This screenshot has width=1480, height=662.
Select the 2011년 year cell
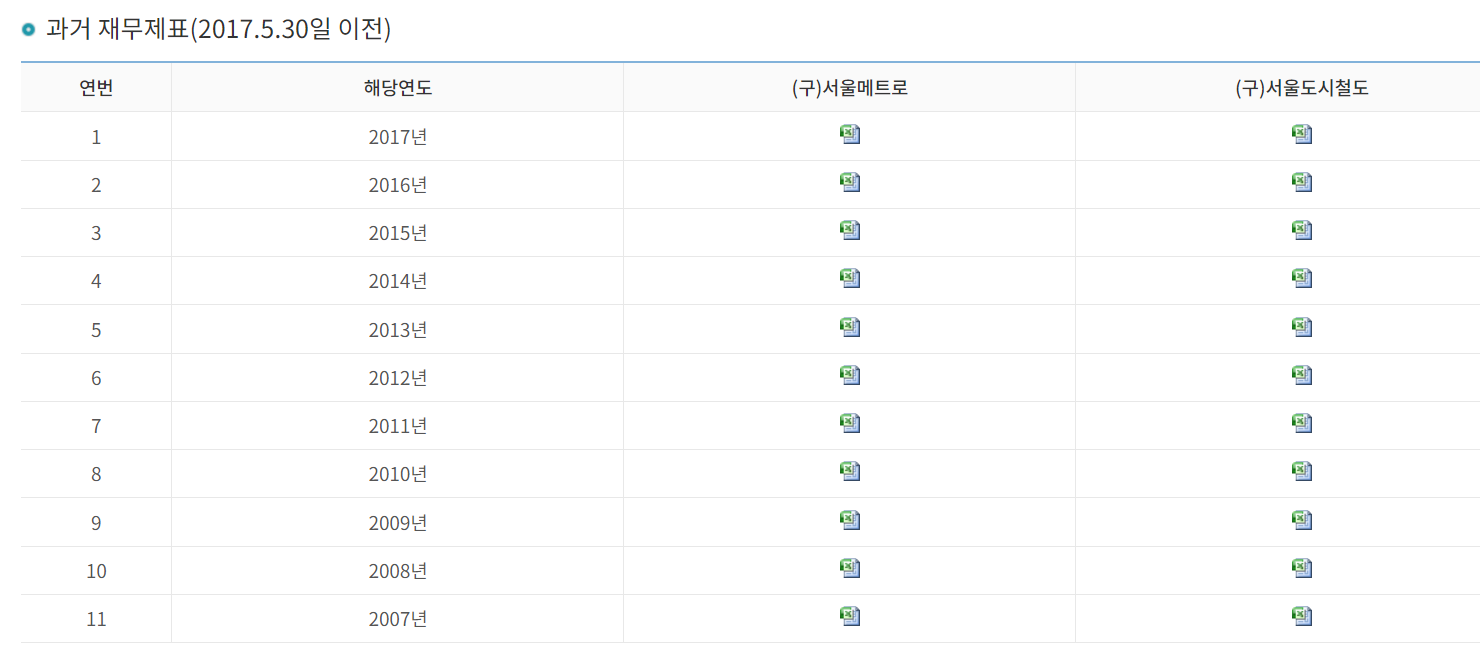point(398,426)
